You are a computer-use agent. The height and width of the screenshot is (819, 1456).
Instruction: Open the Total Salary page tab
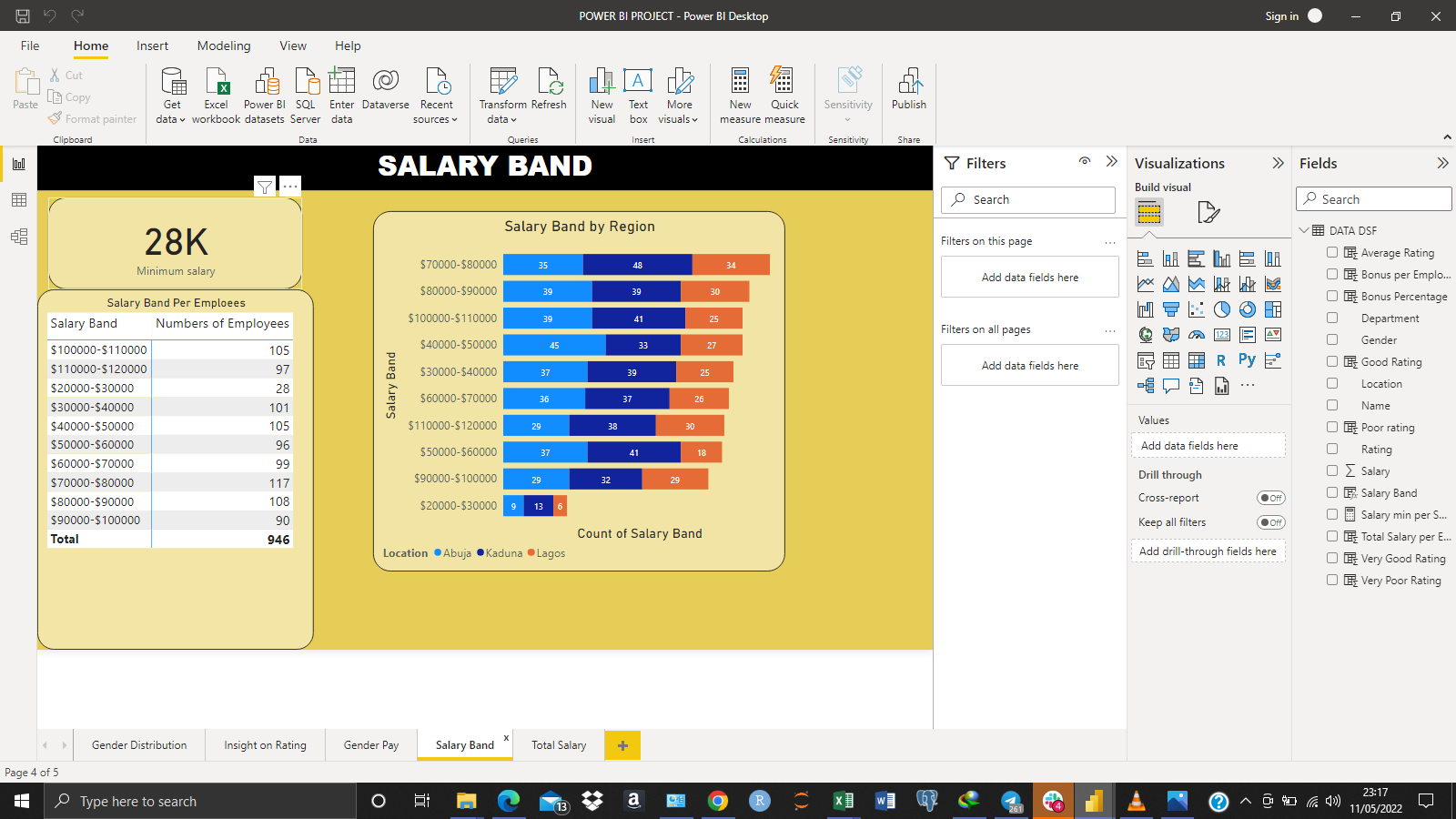pos(559,744)
